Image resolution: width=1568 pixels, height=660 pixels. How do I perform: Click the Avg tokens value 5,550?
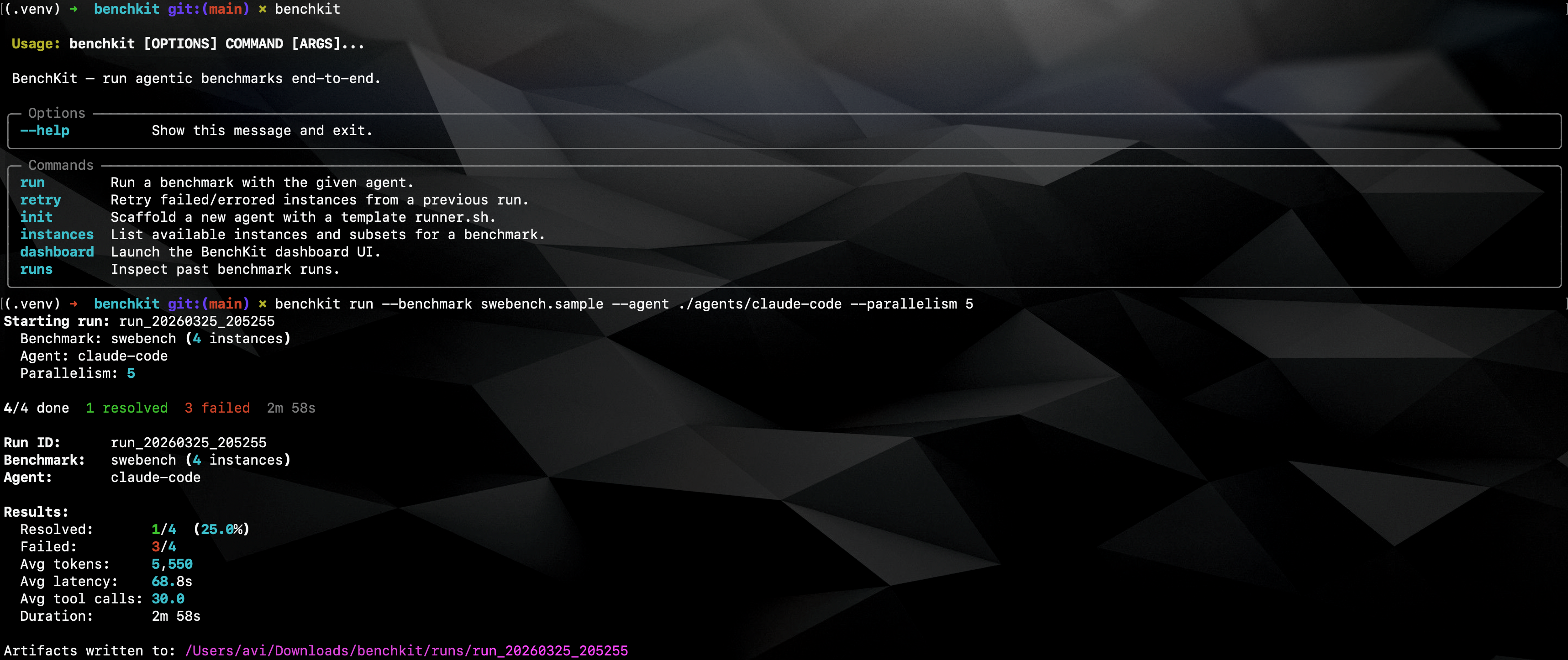172,564
